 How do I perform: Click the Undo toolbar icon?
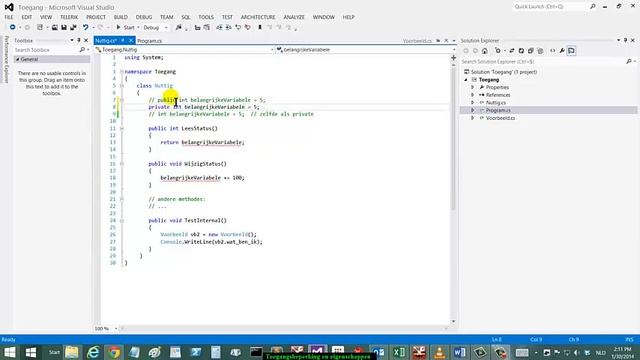tap(85, 27)
